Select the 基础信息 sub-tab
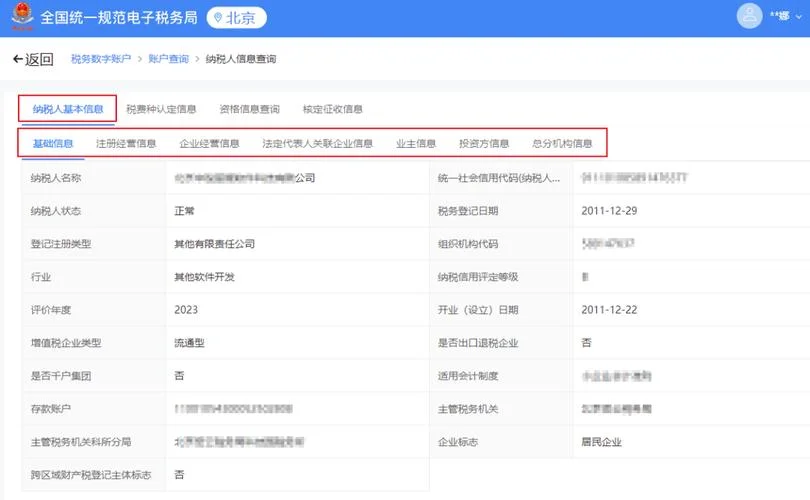Viewport: 810px width, 500px height. tap(53, 144)
